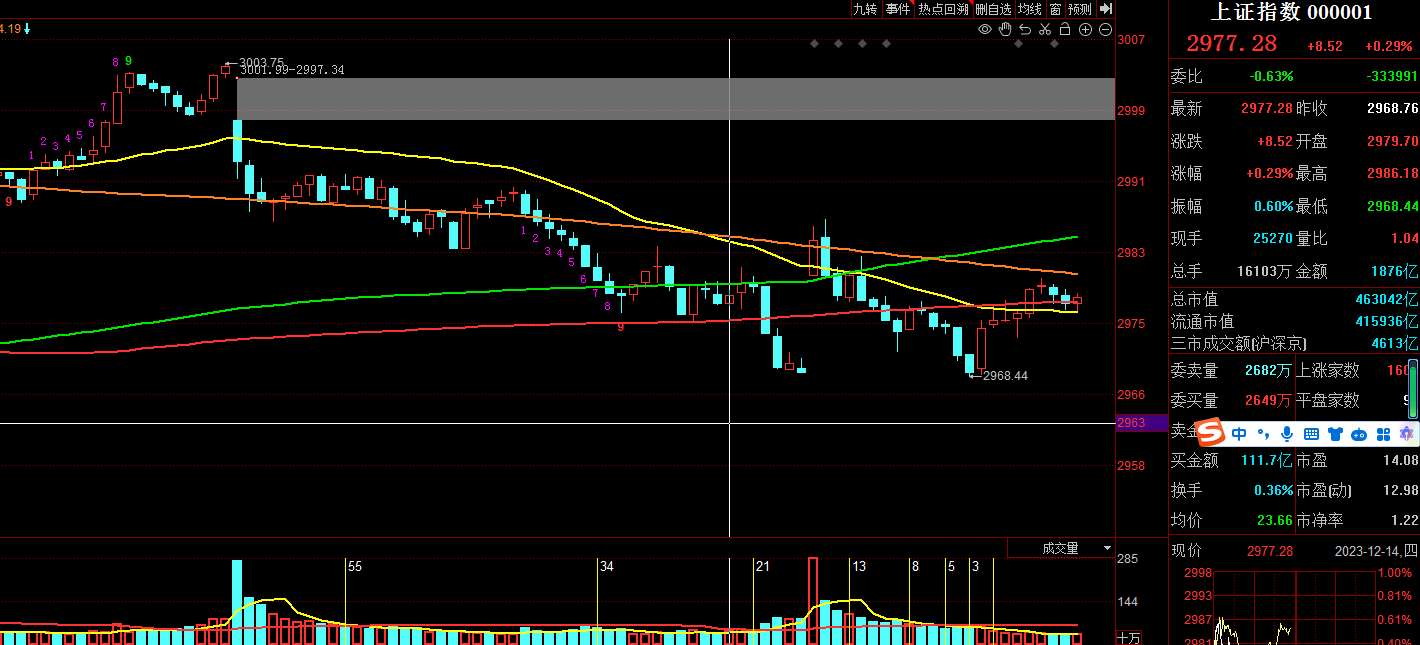The image size is (1420, 645).
Task: Click the Sogou input method logo
Action: coord(1211,433)
